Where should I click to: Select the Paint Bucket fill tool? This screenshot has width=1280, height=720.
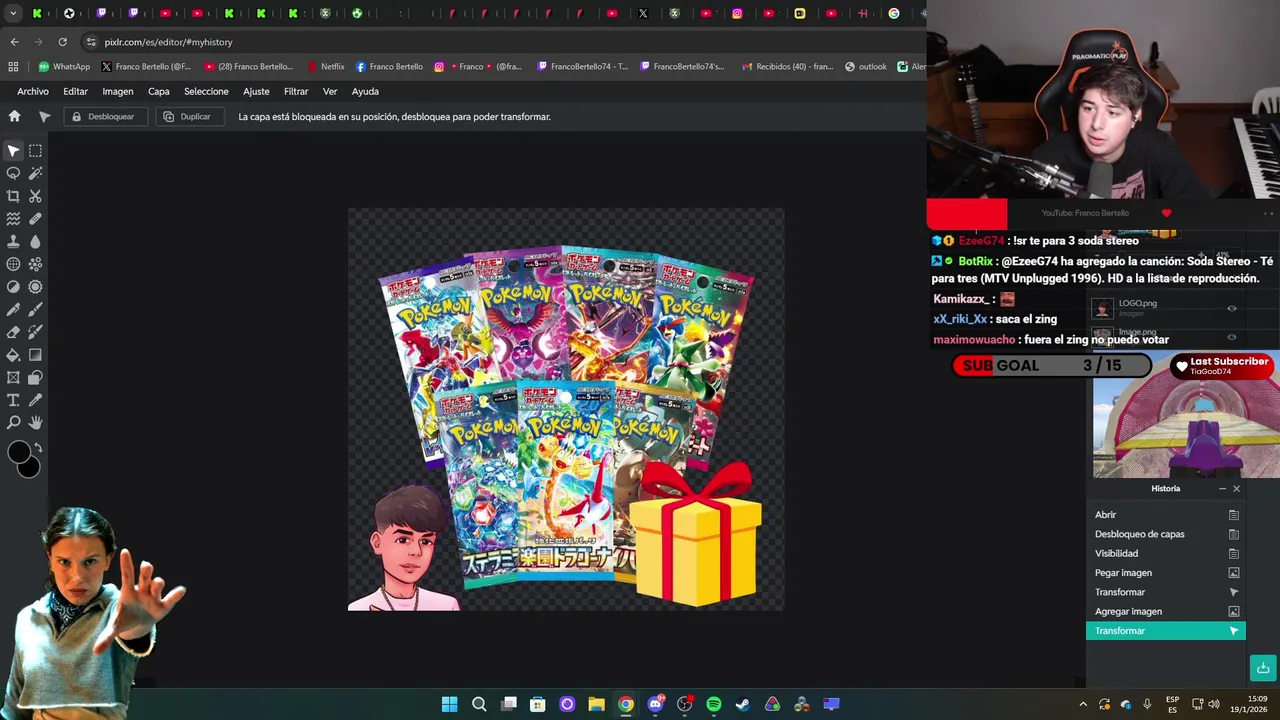click(13, 354)
